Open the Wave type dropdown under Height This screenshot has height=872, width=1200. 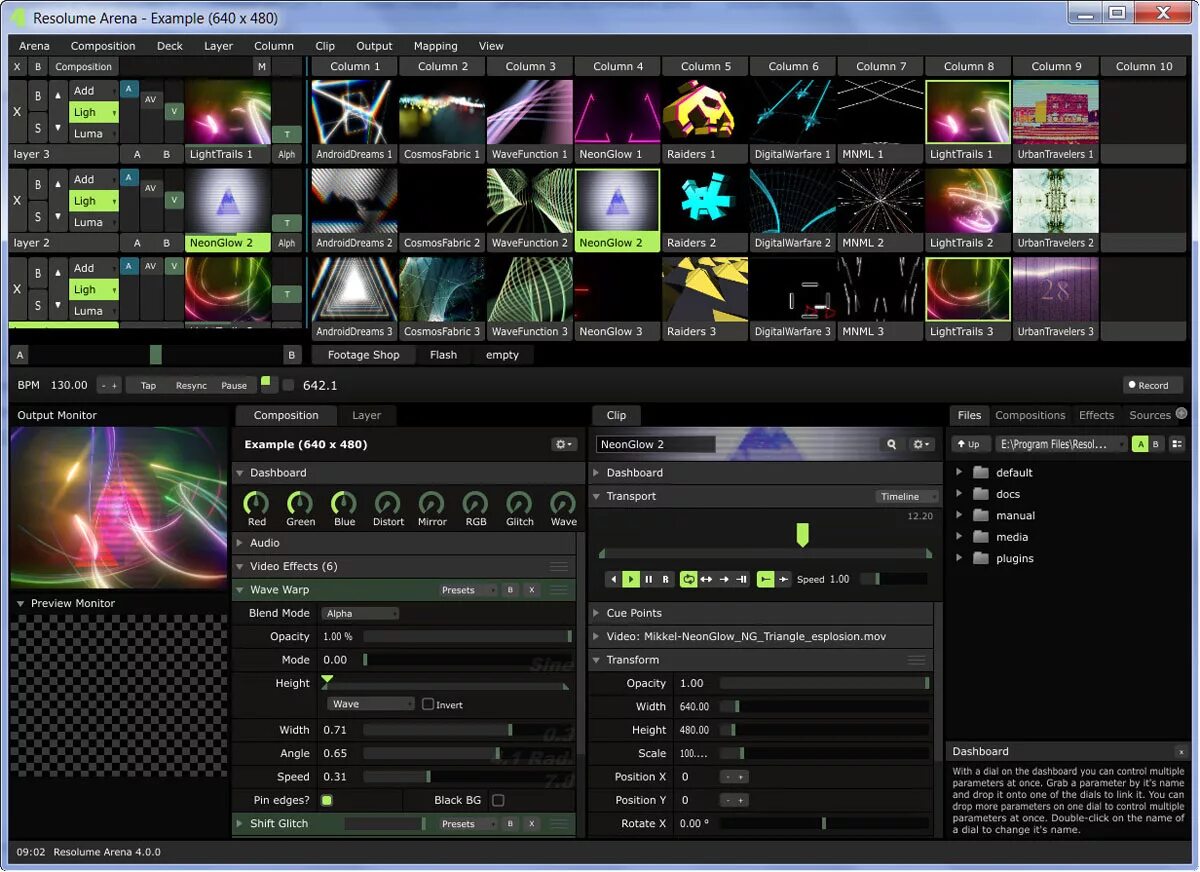(371, 704)
